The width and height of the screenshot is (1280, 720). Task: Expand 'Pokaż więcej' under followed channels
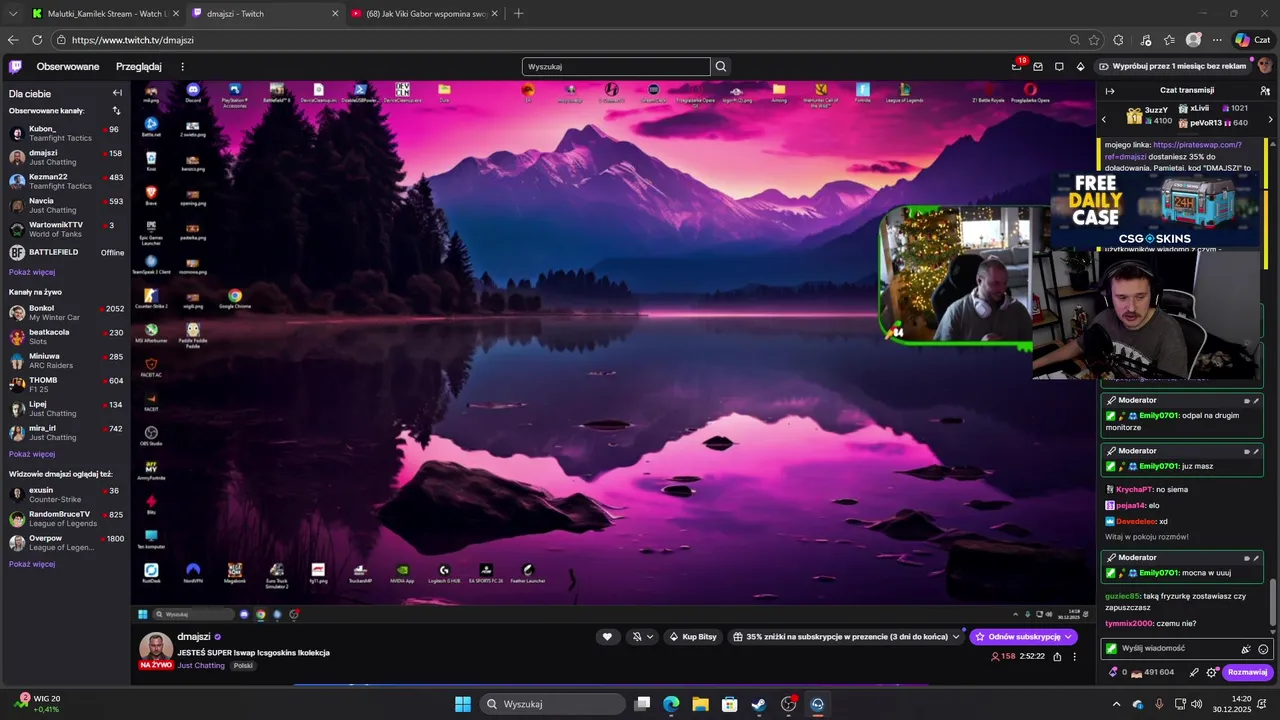point(32,272)
